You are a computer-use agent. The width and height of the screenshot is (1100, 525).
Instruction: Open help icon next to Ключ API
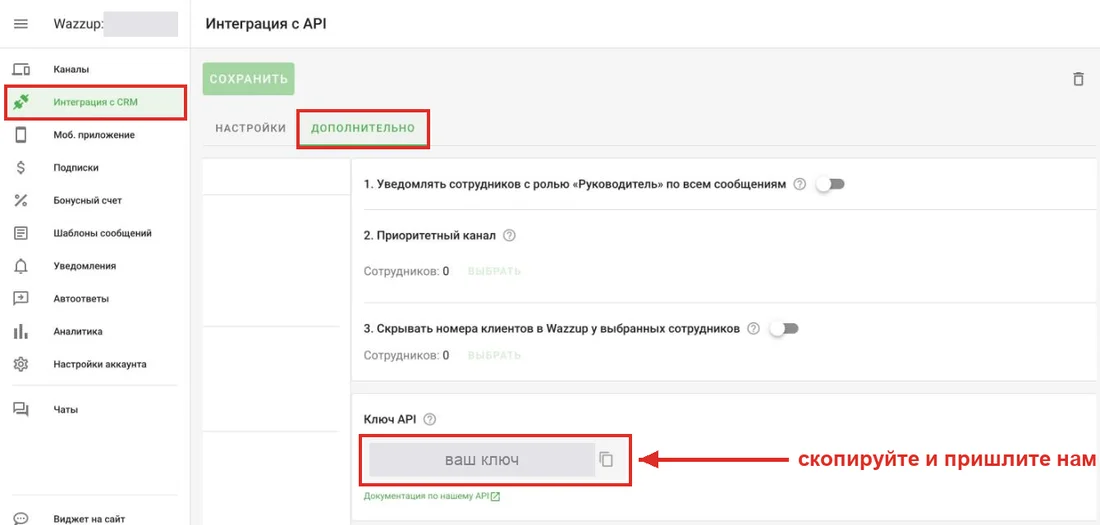coord(430,419)
